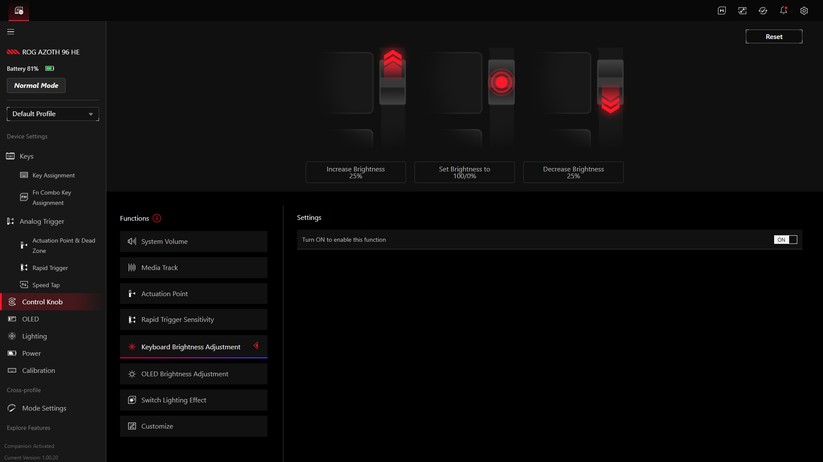Click the Current Version text
The image size is (823, 462).
31,458
